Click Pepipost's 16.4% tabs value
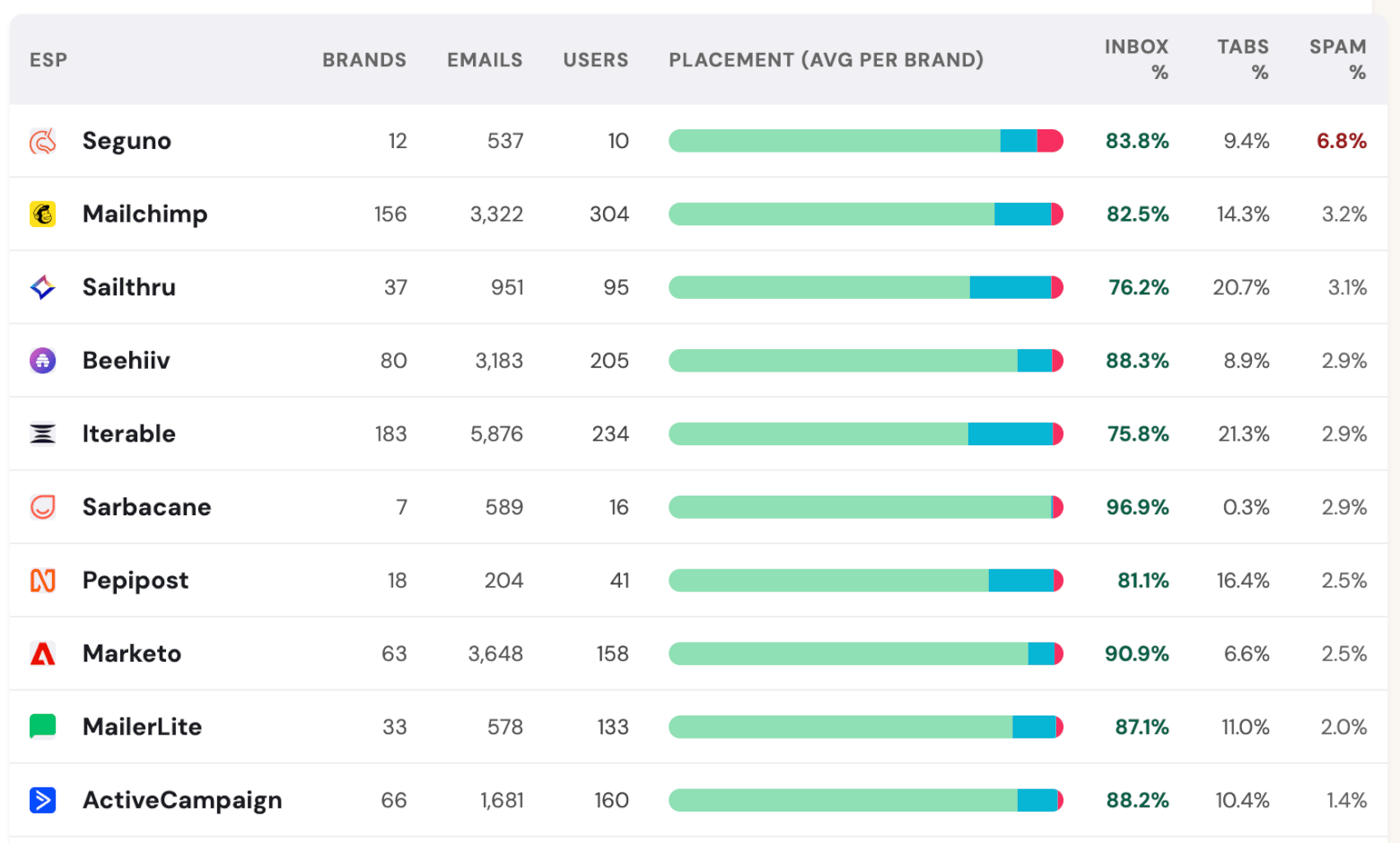Screen dimensions: 1400x843 click(1243, 581)
